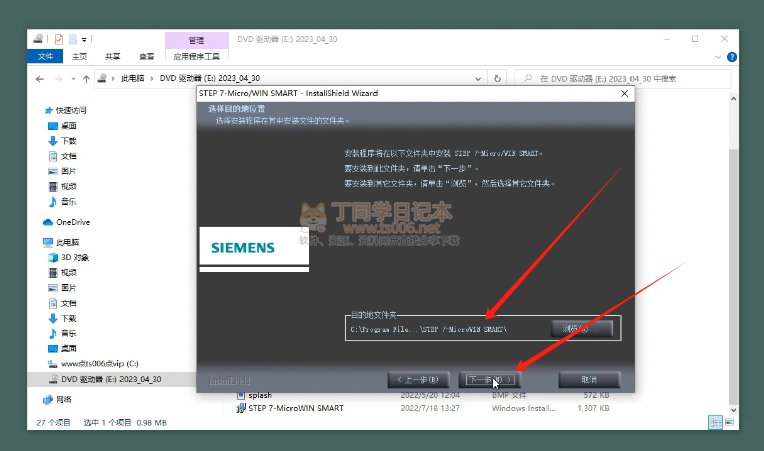Go forward in File Explorer navigation
The height and width of the screenshot is (451, 764).
coord(58,78)
